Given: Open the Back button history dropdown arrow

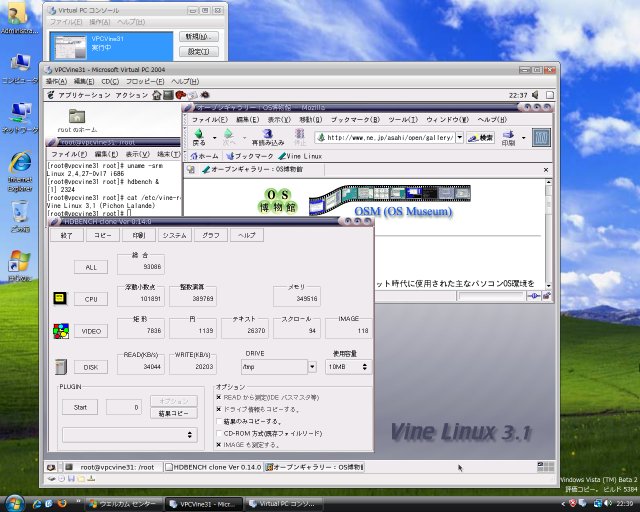Looking at the screenshot, I should click(x=215, y=138).
